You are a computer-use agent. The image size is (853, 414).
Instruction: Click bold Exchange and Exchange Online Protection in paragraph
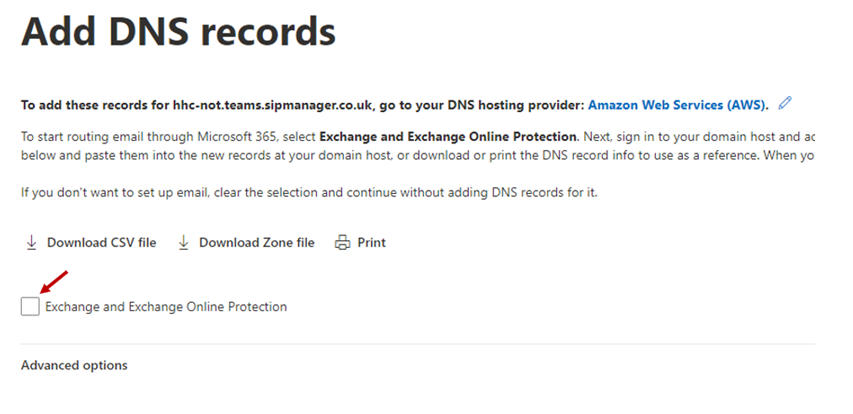point(448,137)
